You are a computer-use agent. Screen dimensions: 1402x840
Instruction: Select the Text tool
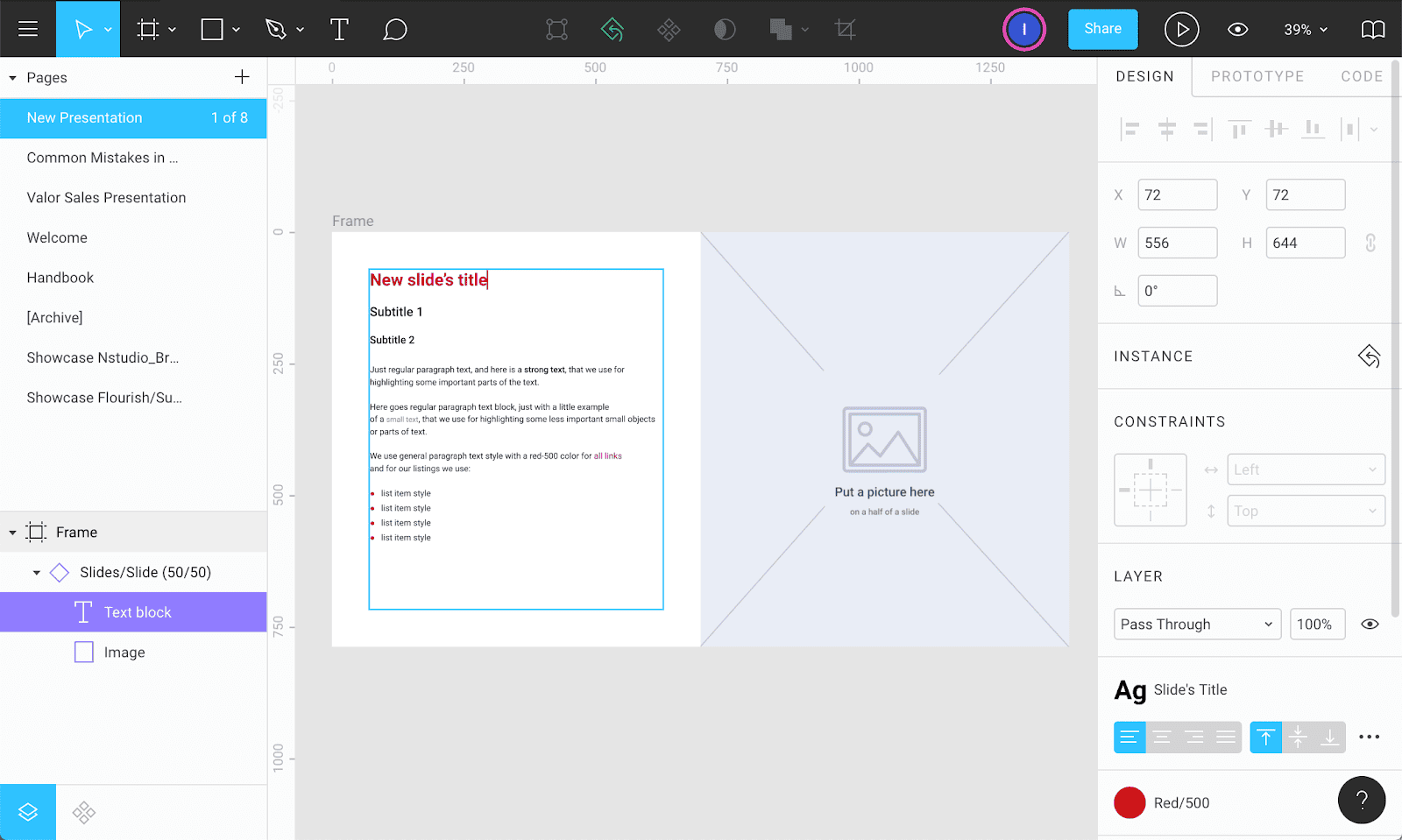[x=339, y=29]
